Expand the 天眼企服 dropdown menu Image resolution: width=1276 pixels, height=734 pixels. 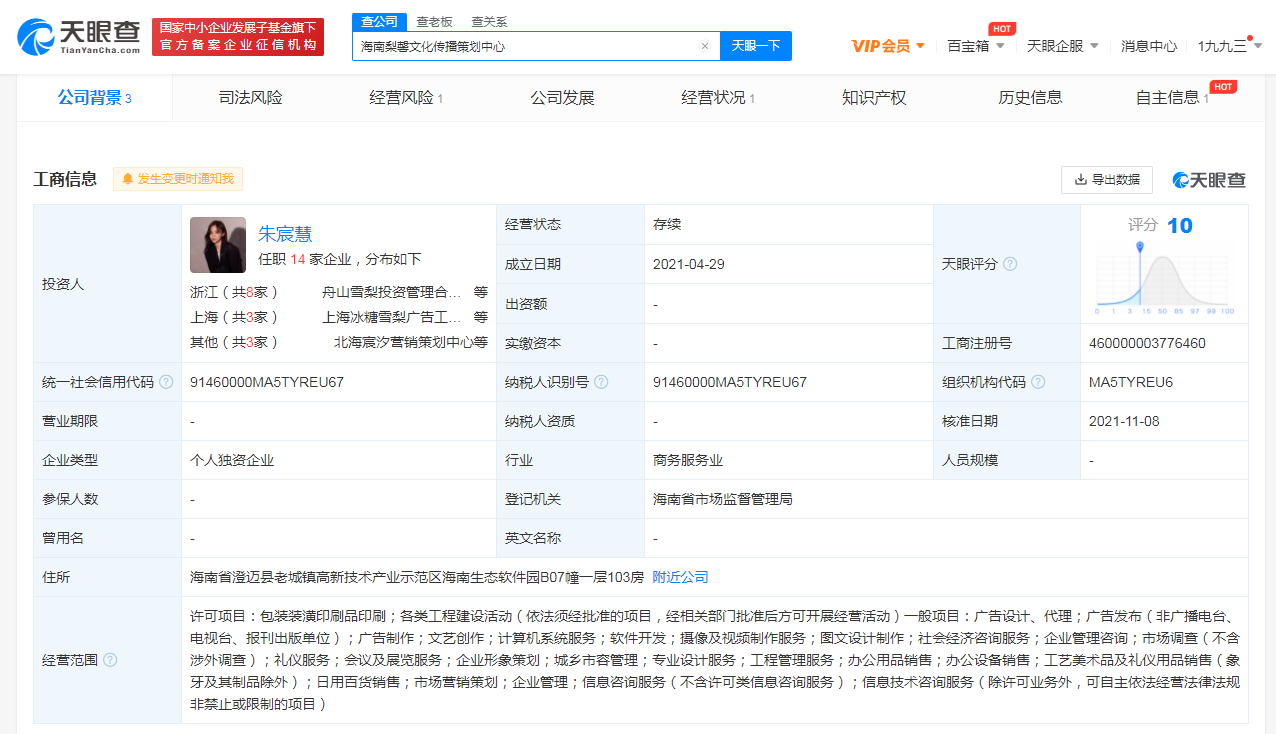click(x=1063, y=46)
